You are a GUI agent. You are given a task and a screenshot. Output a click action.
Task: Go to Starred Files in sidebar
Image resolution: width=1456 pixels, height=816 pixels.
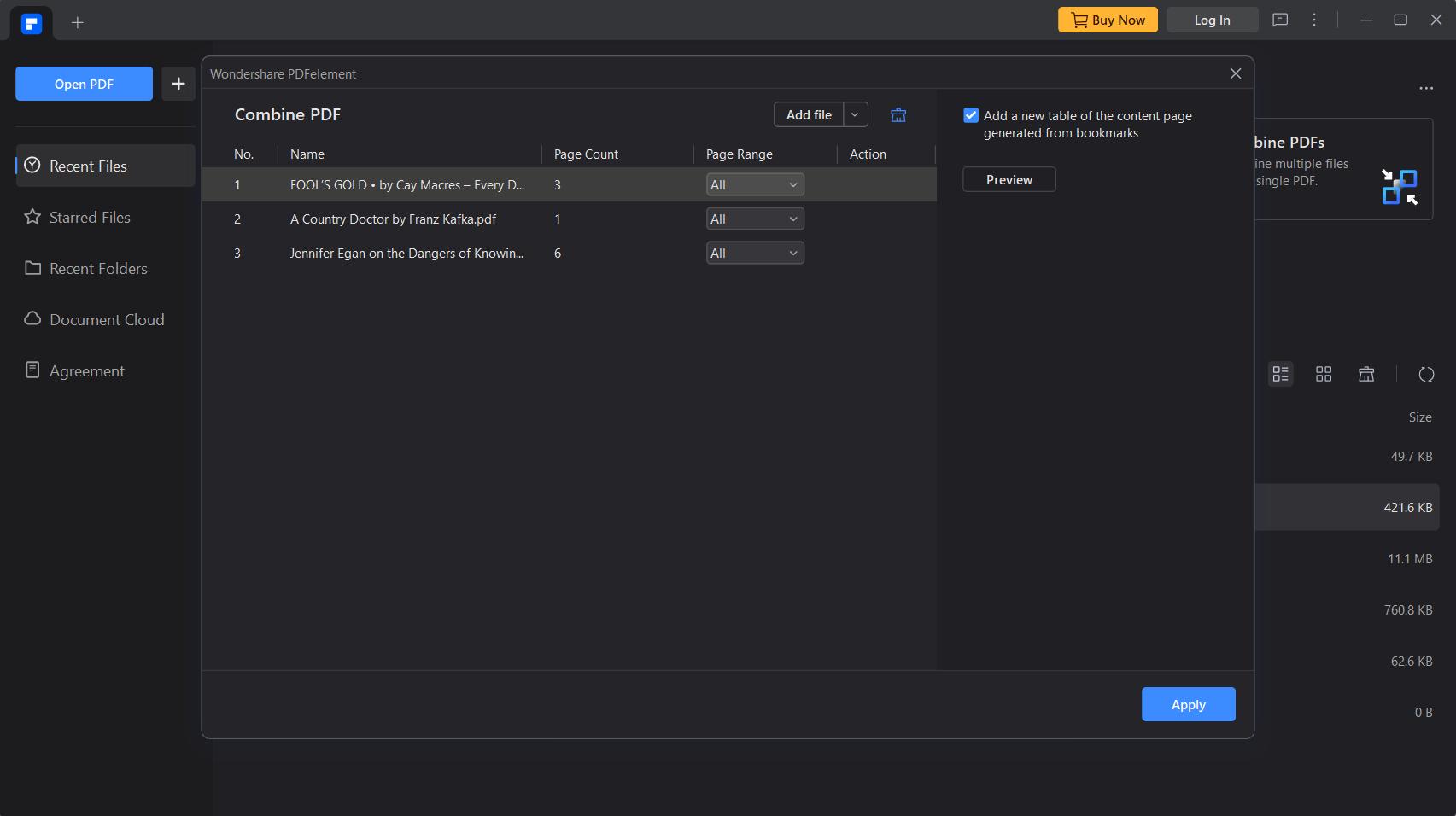click(x=90, y=218)
